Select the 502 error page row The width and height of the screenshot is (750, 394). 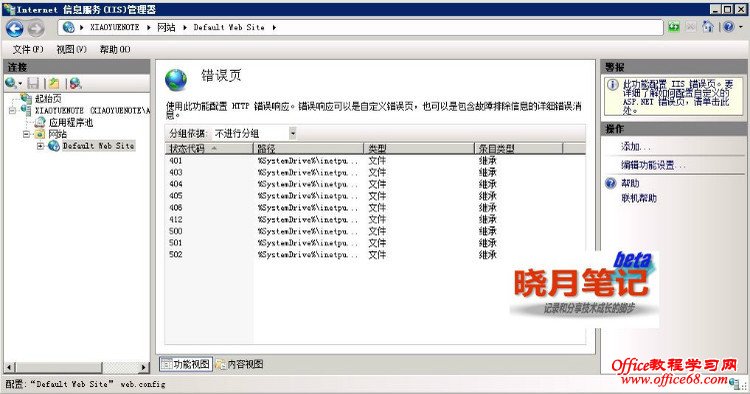click(x=375, y=255)
